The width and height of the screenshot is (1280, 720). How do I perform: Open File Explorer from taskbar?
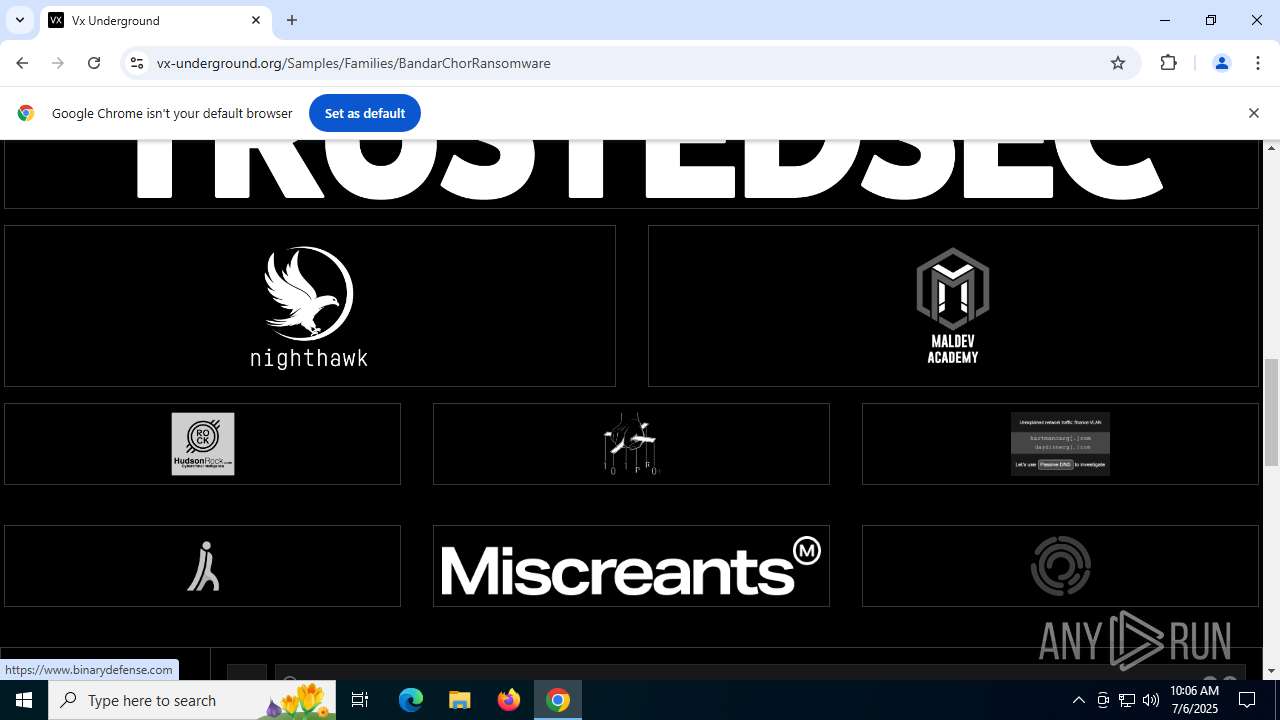460,700
